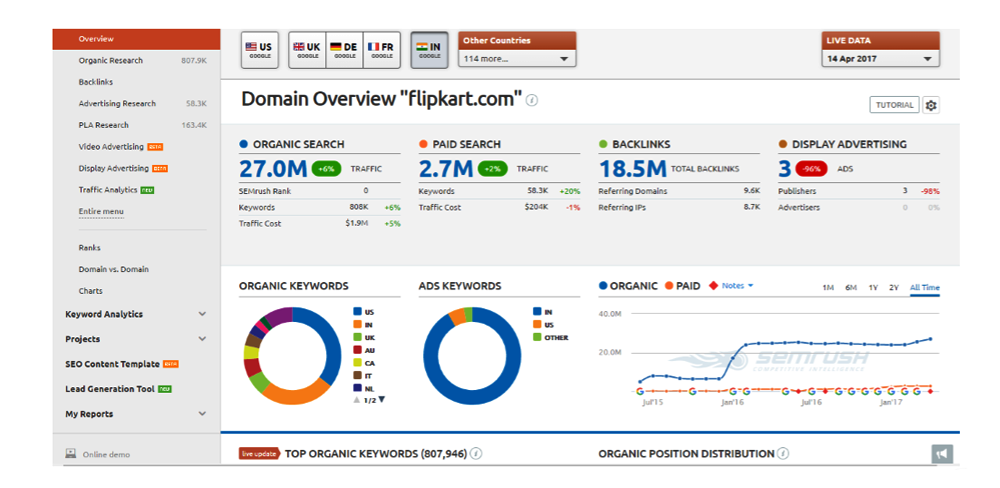Open Domain vs. Domain link
1000x488 pixels.
tap(114, 269)
